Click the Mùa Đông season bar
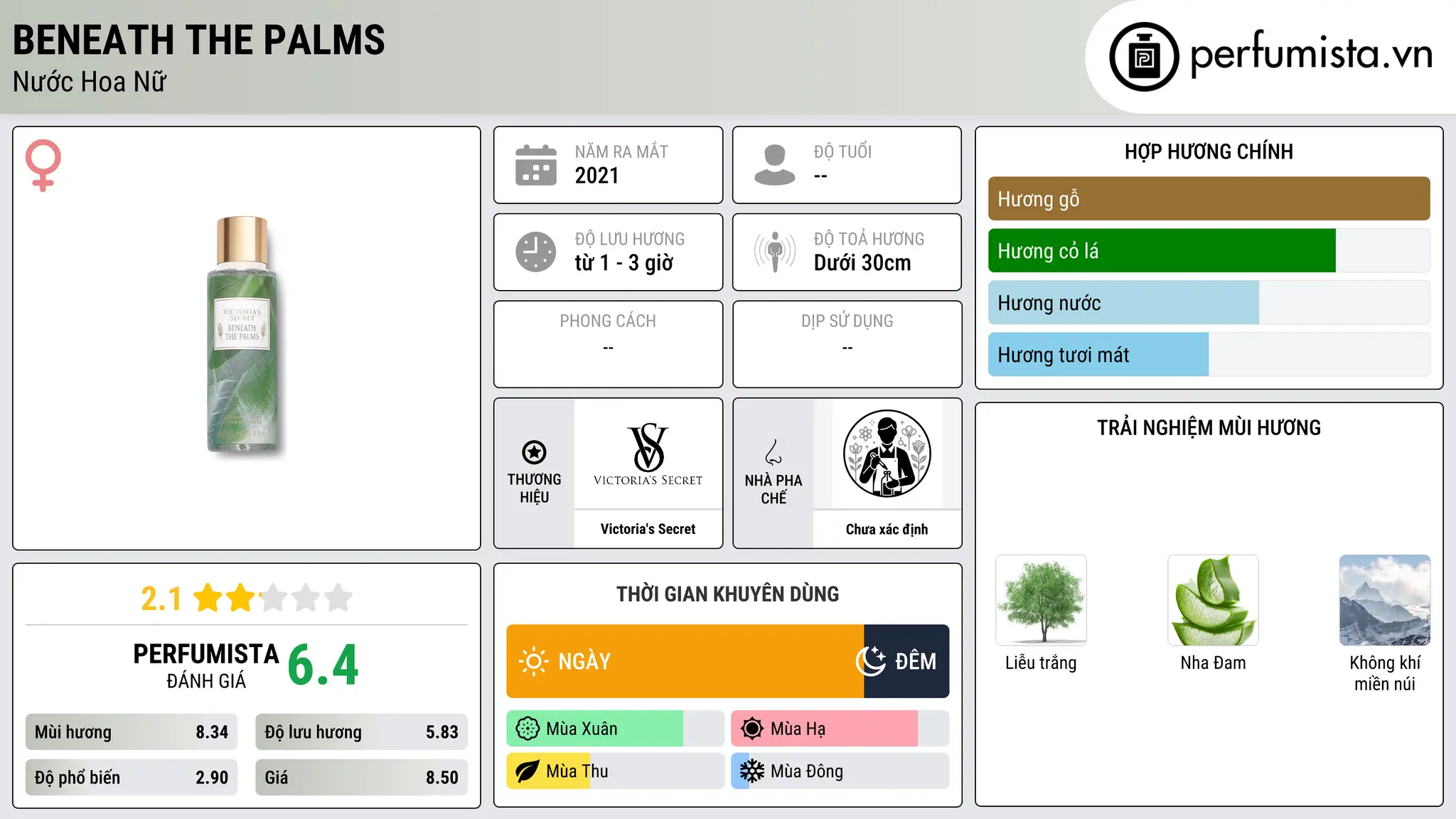Viewport: 1456px width, 819px height. (840, 771)
